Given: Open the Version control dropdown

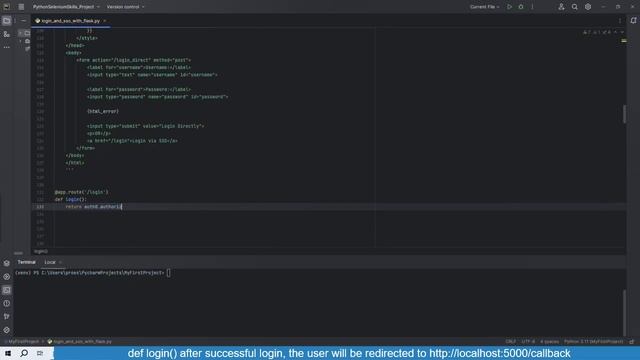Looking at the screenshot, I should point(125,7).
